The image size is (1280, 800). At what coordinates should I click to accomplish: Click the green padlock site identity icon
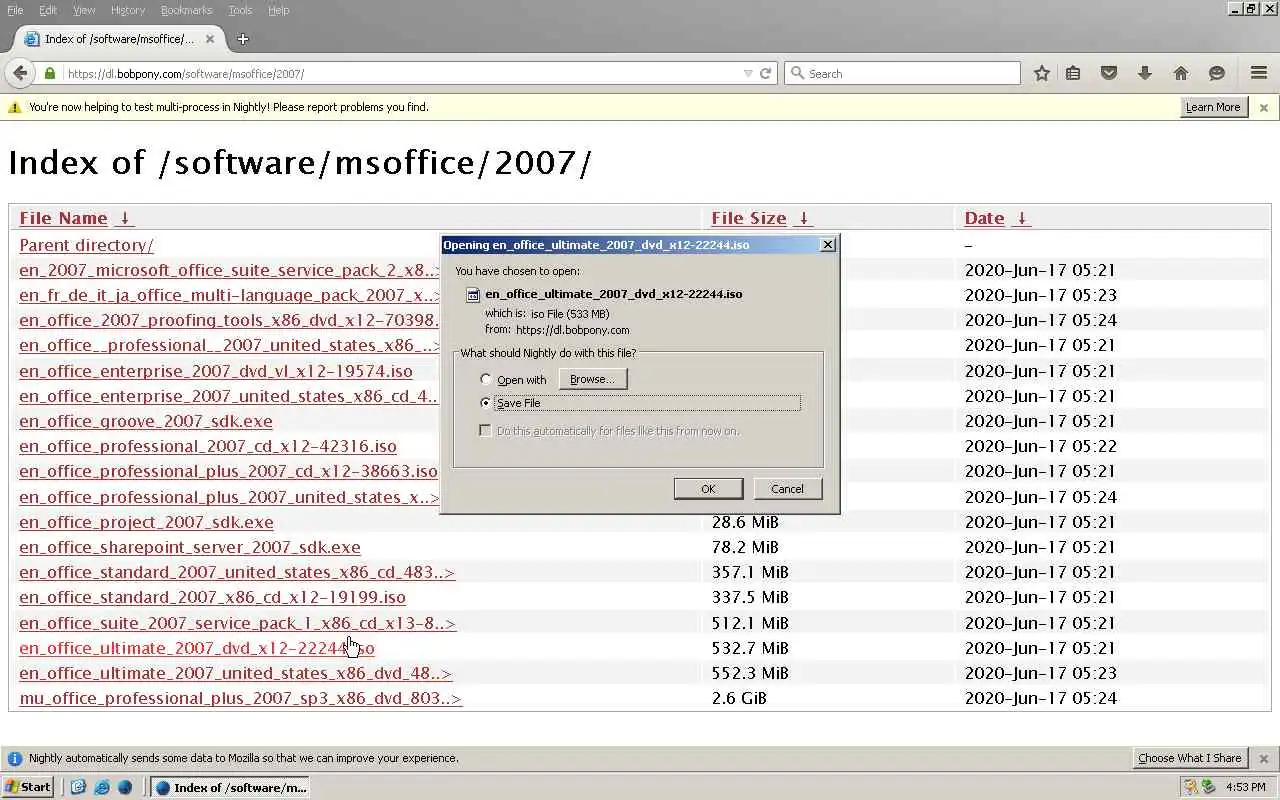click(50, 73)
